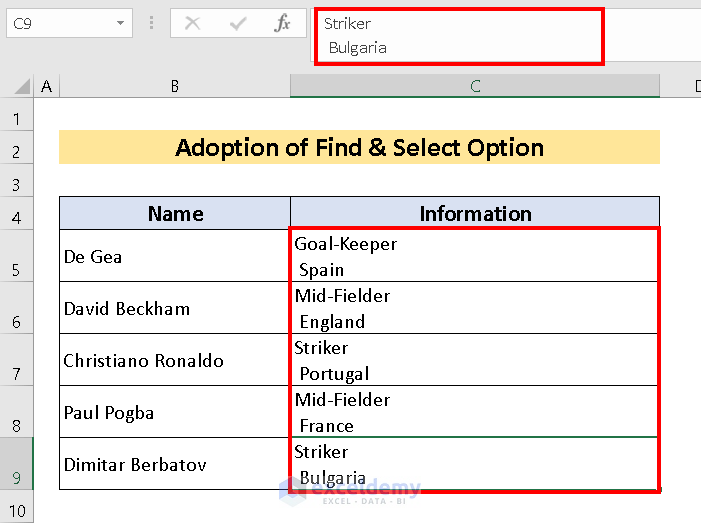Select the cell containing De Gea

(x=175, y=256)
